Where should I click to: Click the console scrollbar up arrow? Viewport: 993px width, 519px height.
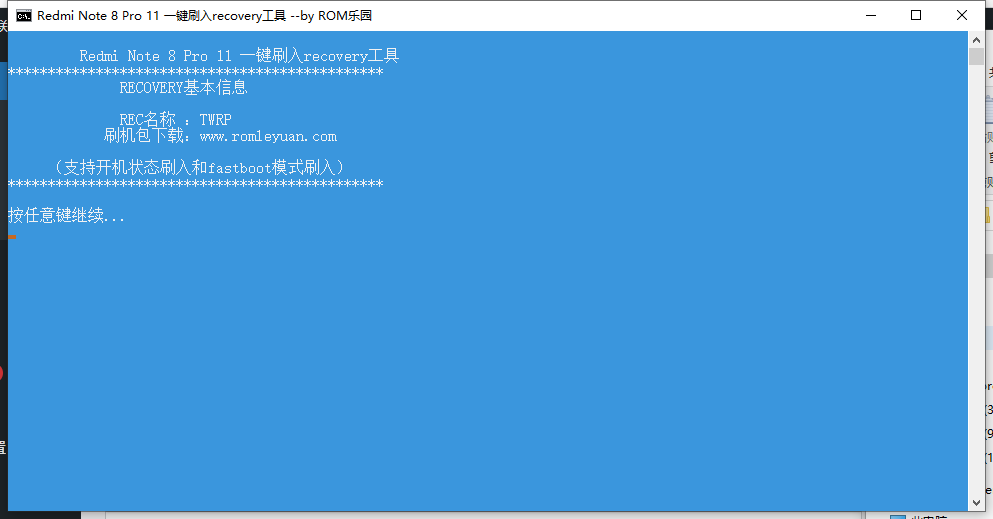[976, 40]
